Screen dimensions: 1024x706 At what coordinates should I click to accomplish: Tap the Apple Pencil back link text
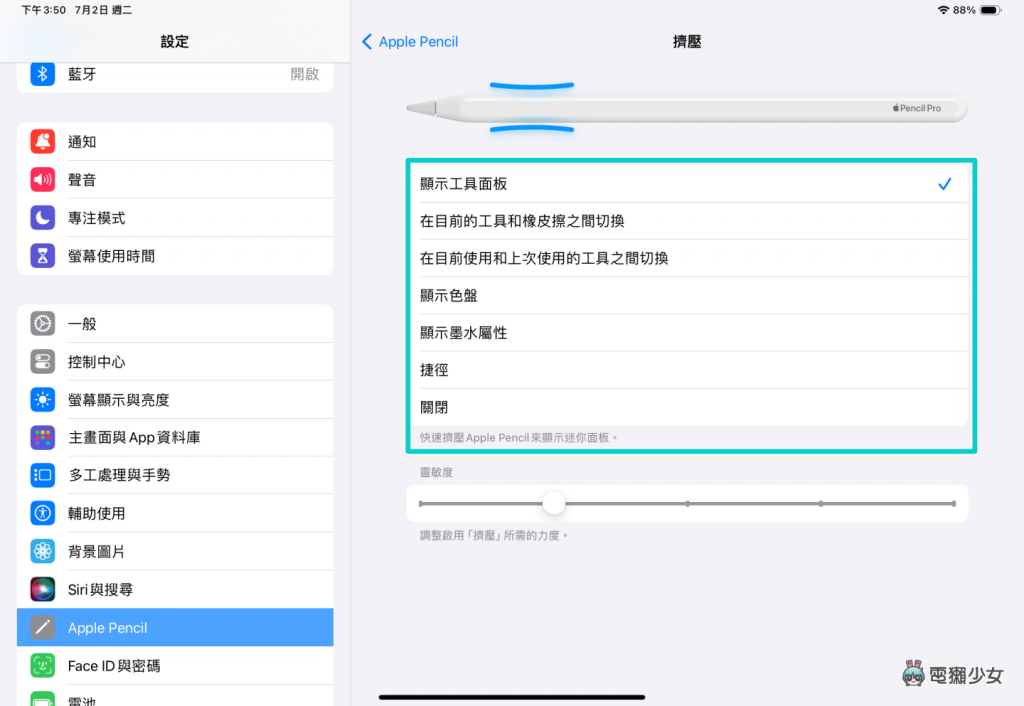419,42
